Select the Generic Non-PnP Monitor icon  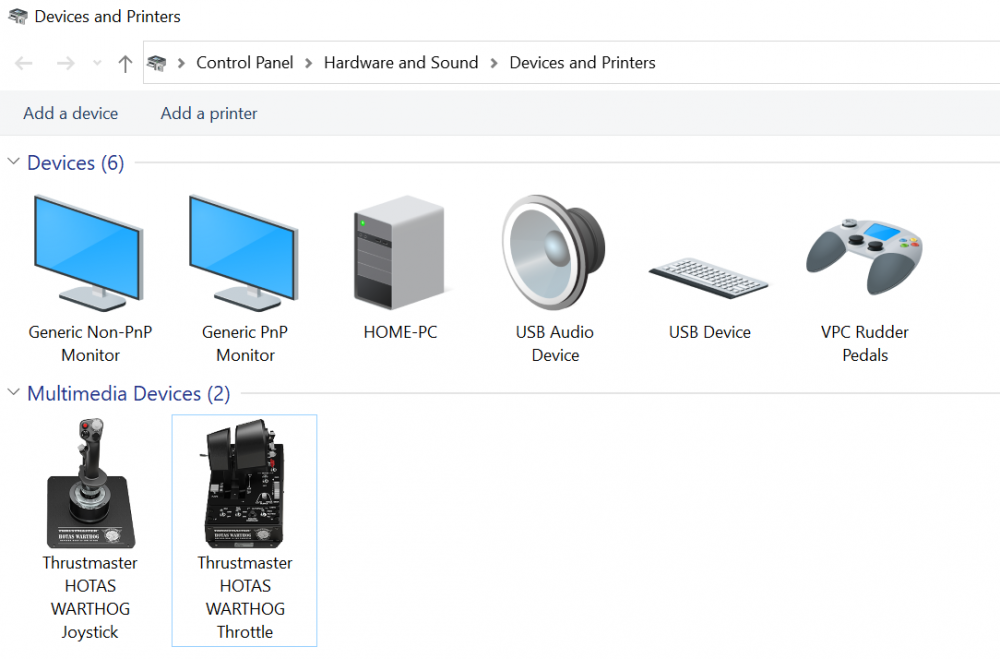(89, 253)
